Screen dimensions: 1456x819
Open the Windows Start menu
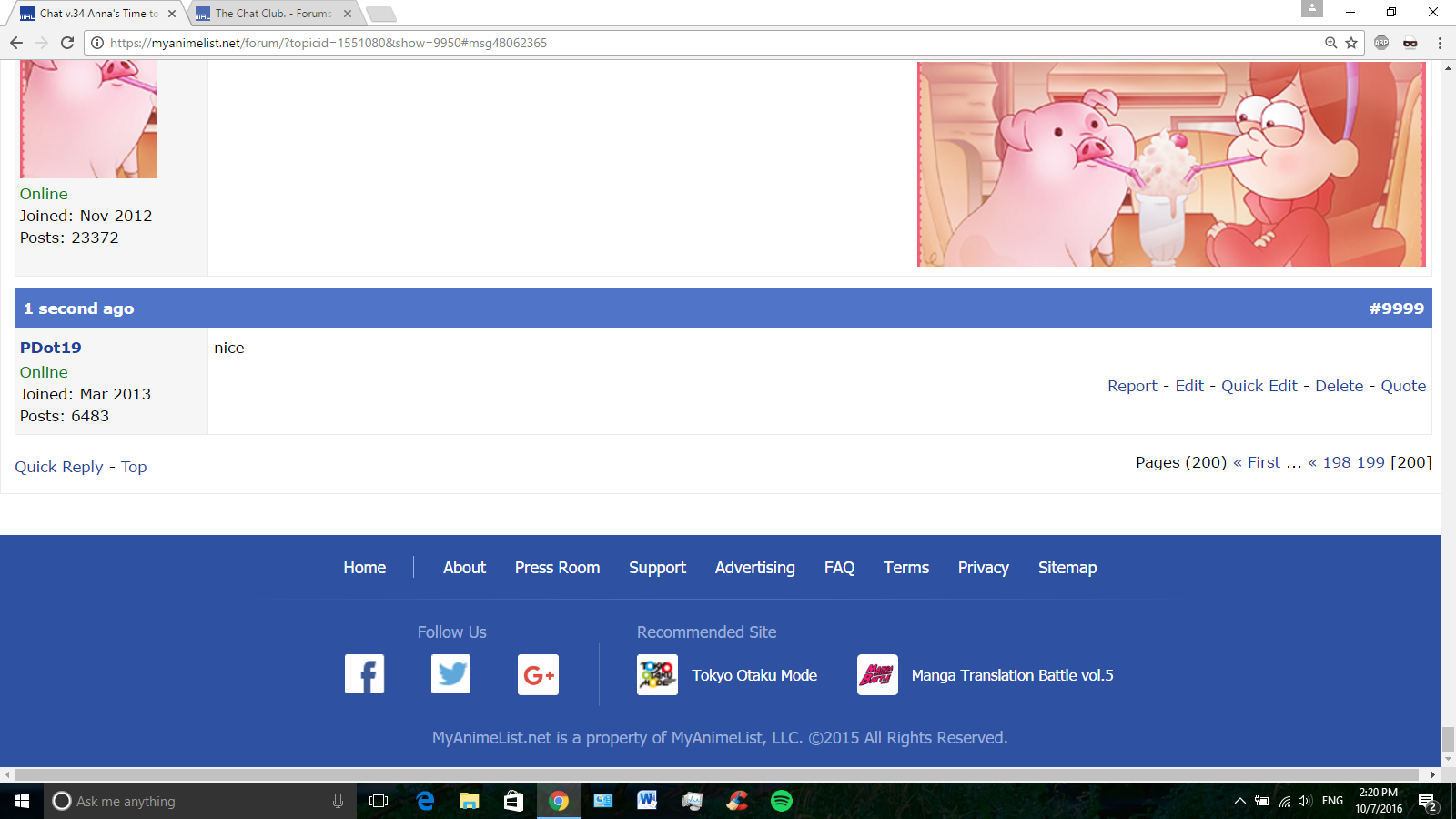(x=22, y=801)
